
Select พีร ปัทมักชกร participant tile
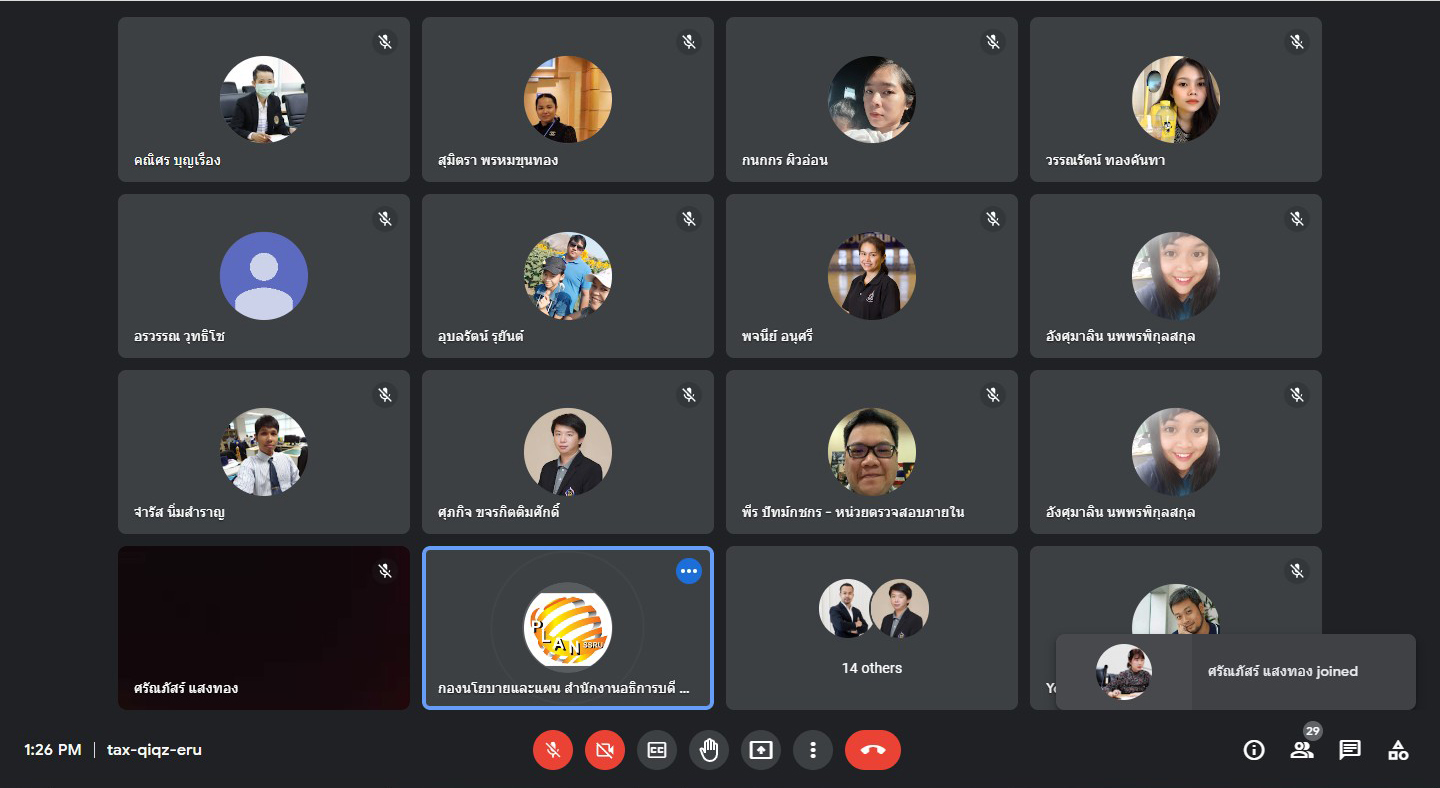click(x=871, y=452)
